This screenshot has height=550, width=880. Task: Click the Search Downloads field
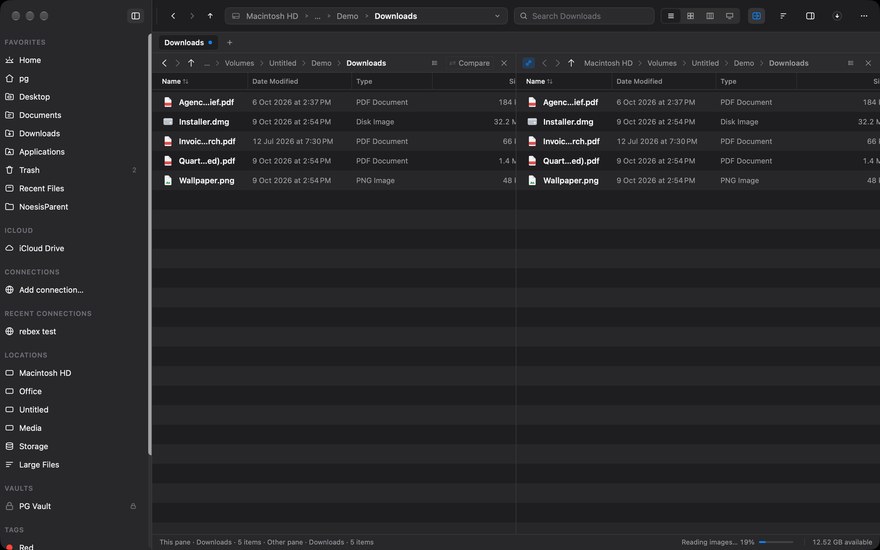[584, 16]
